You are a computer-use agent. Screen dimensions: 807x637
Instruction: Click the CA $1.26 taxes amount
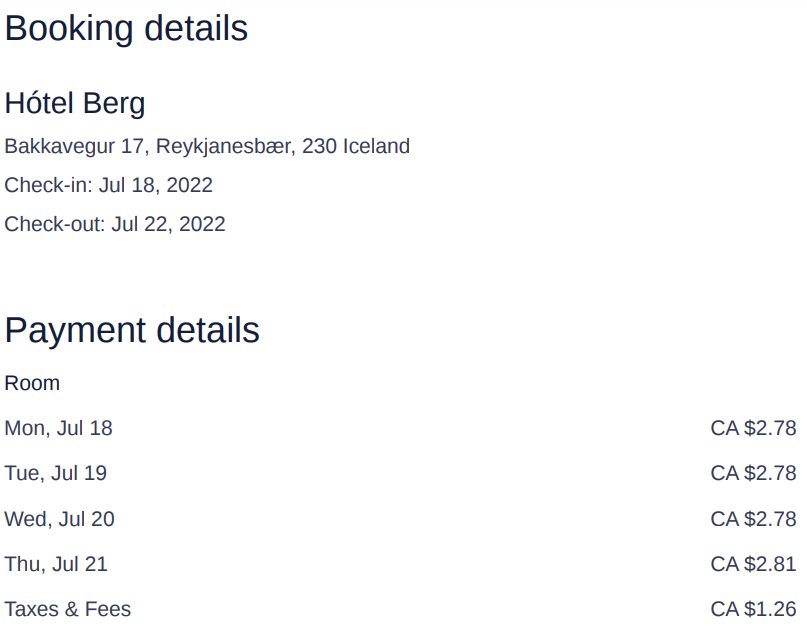[x=753, y=609]
